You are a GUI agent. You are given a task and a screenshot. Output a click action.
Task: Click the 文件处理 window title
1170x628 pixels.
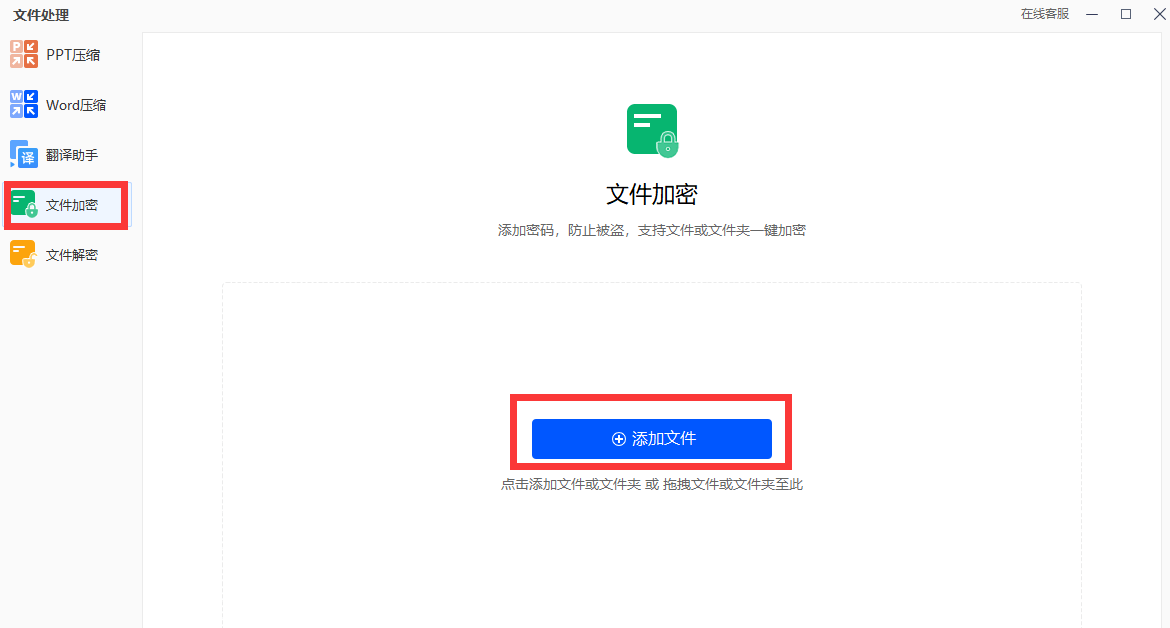[41, 15]
